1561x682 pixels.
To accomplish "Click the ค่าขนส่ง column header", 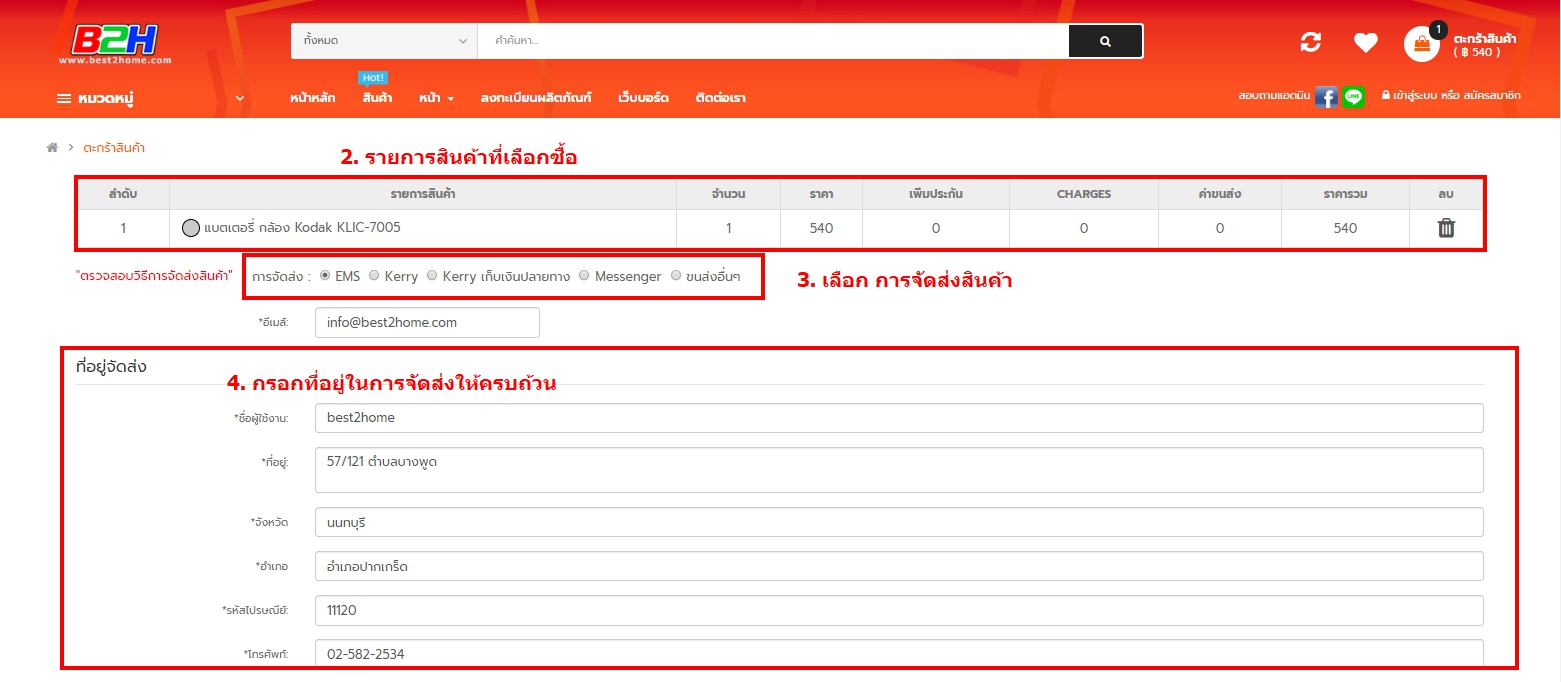I will (x=1220, y=193).
